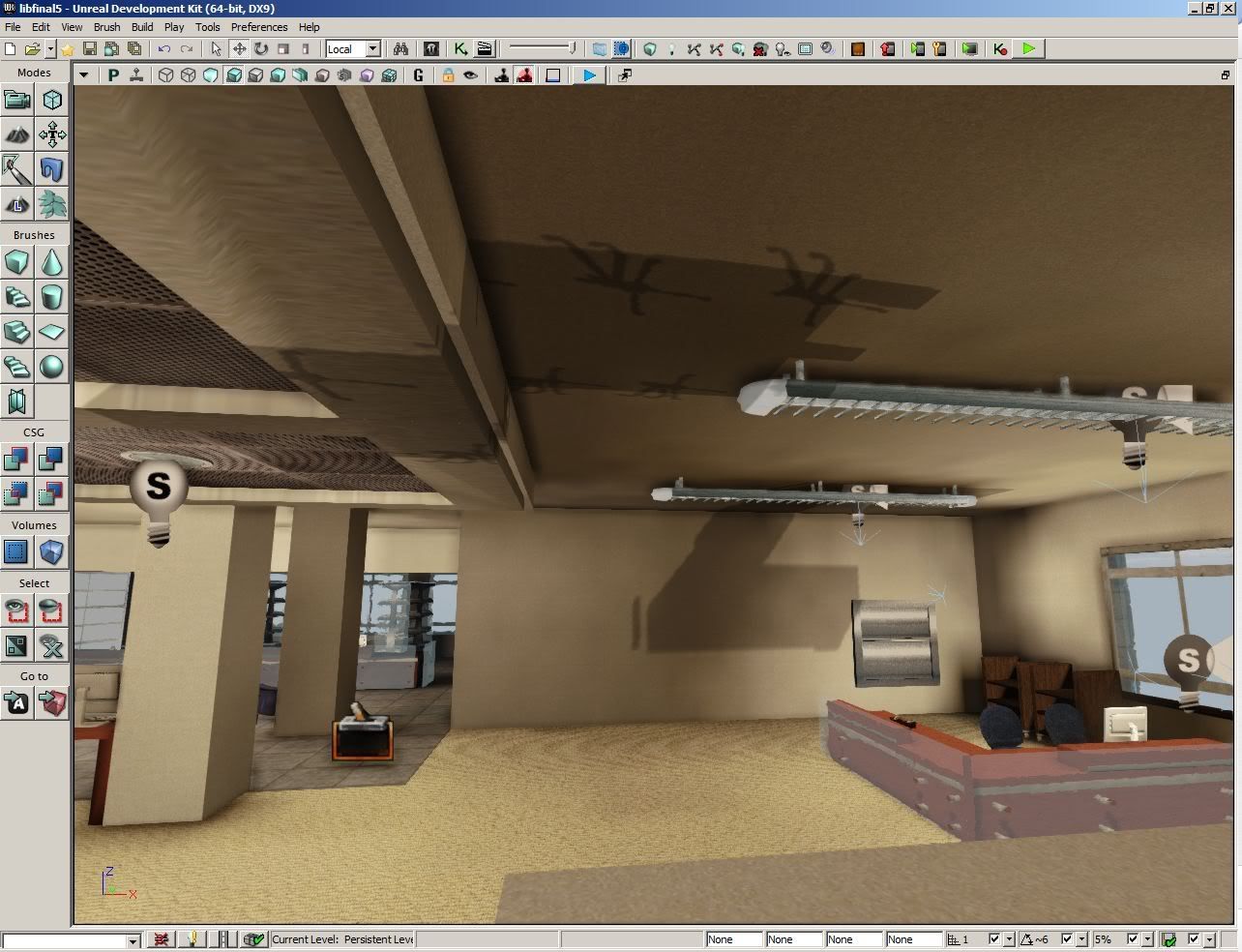The width and height of the screenshot is (1242, 952).
Task: Go to builder brush icon
Action: click(51, 702)
